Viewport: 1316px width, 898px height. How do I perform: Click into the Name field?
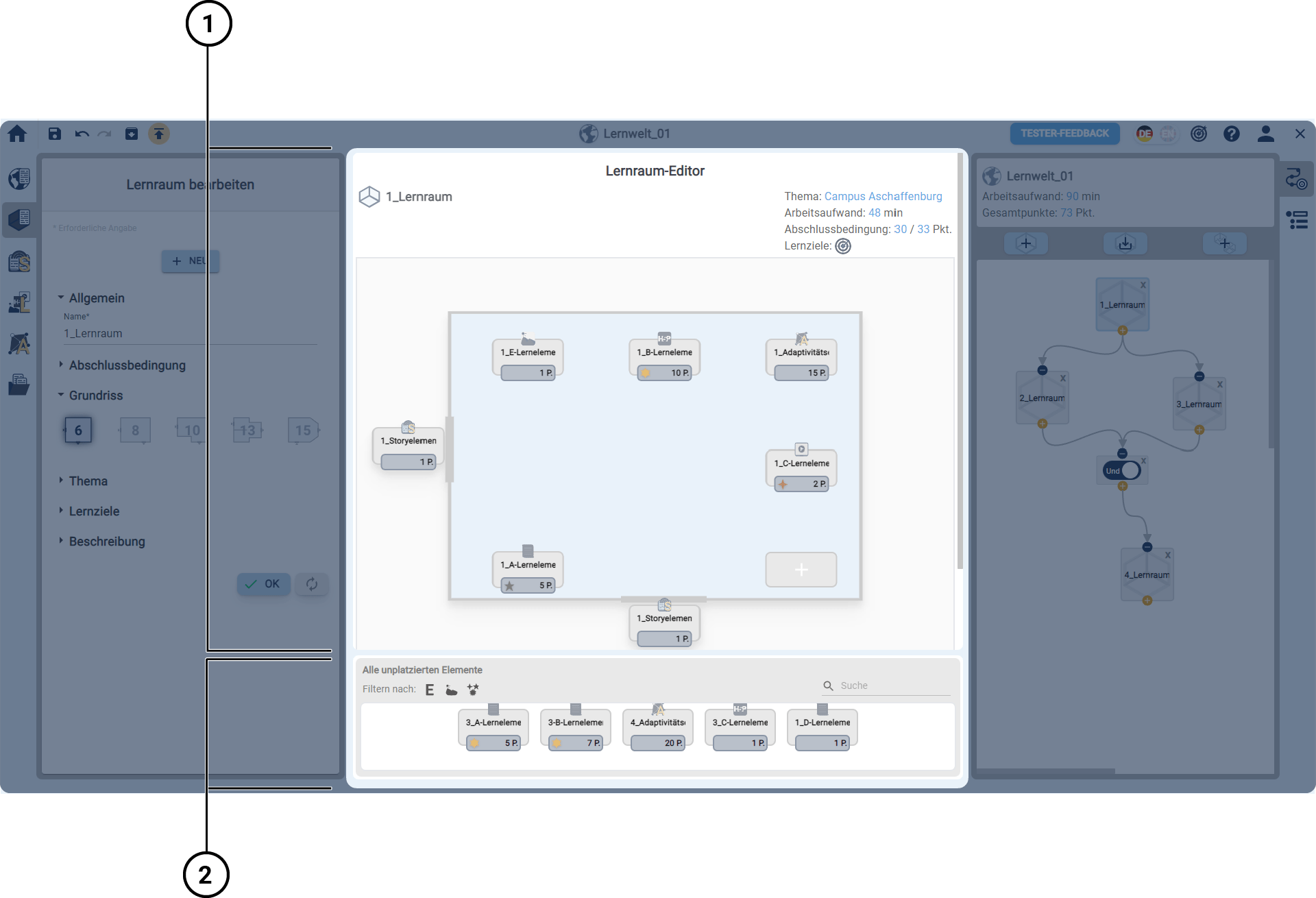(x=191, y=334)
